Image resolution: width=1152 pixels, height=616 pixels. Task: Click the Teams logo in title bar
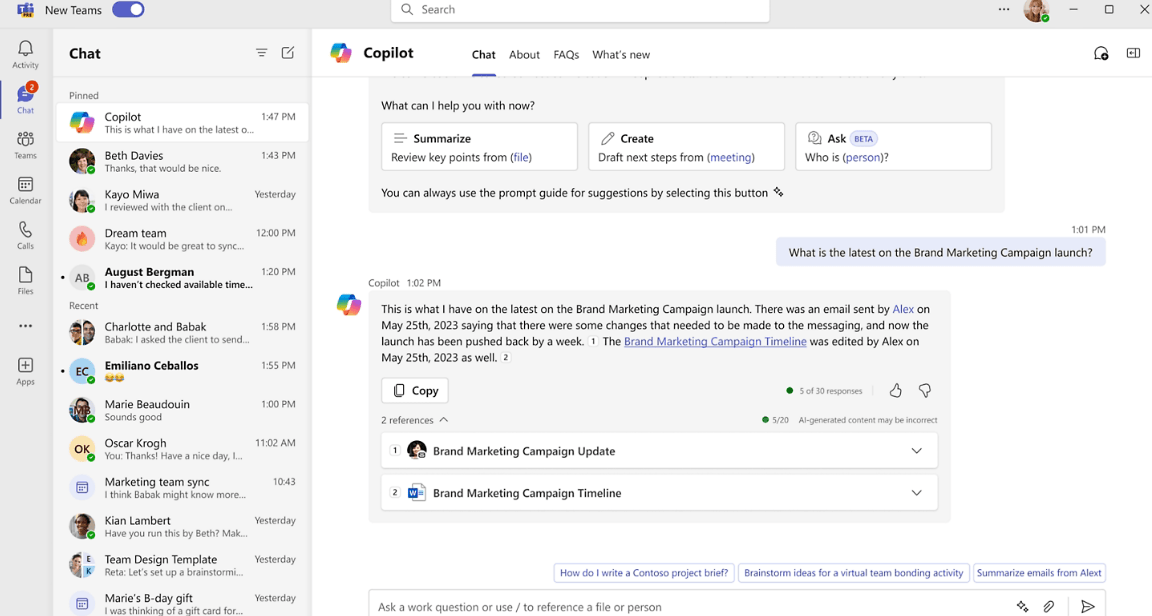[26, 10]
